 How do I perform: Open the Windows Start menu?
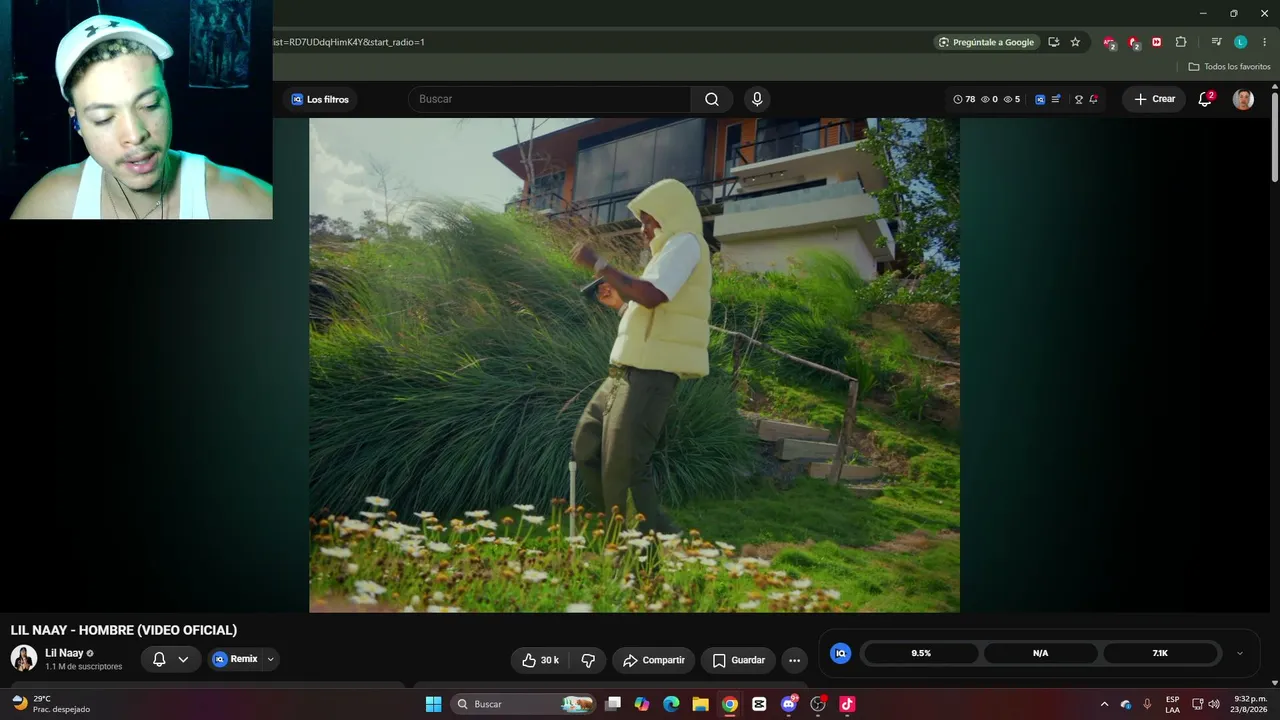coord(433,704)
